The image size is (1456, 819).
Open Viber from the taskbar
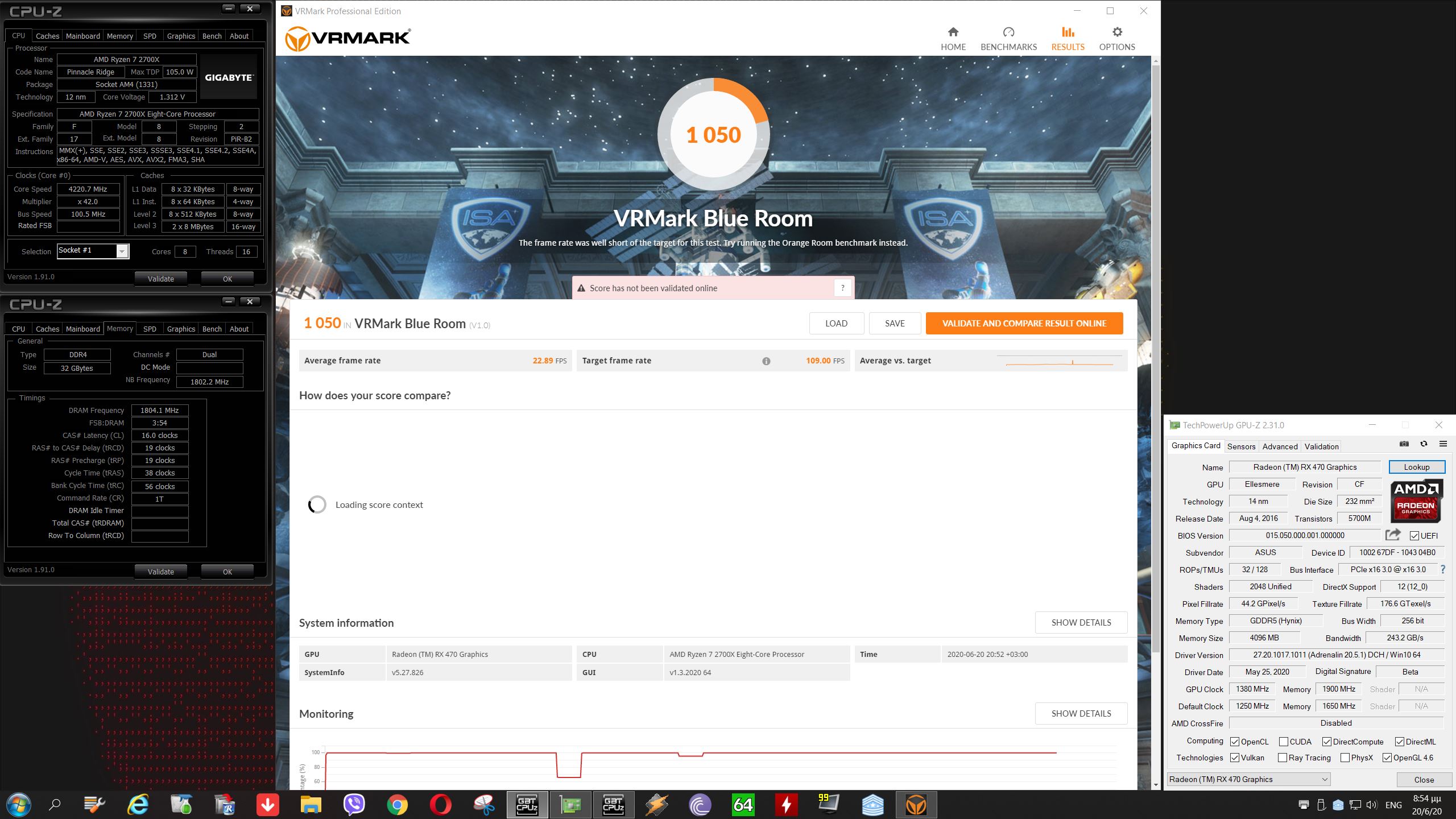pos(354,805)
